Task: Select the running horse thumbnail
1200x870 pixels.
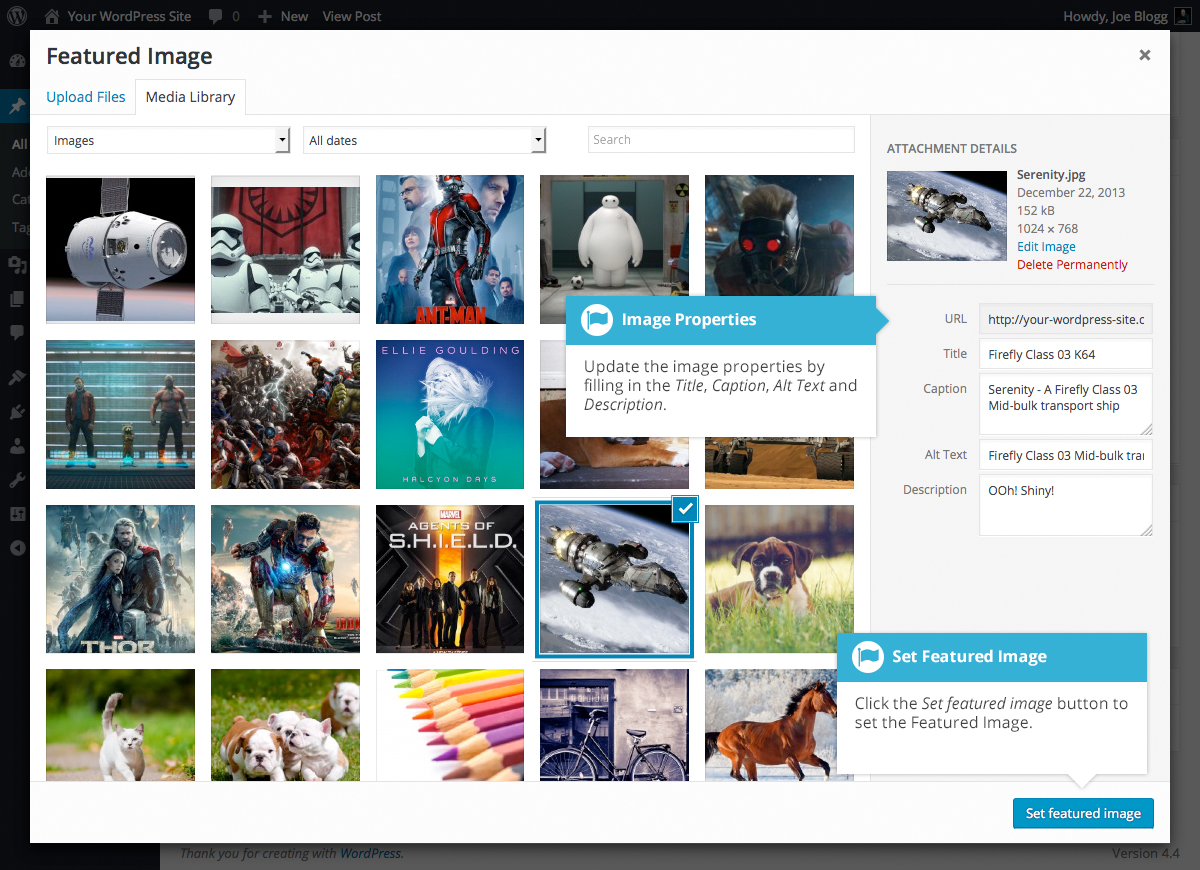Action: (x=771, y=725)
